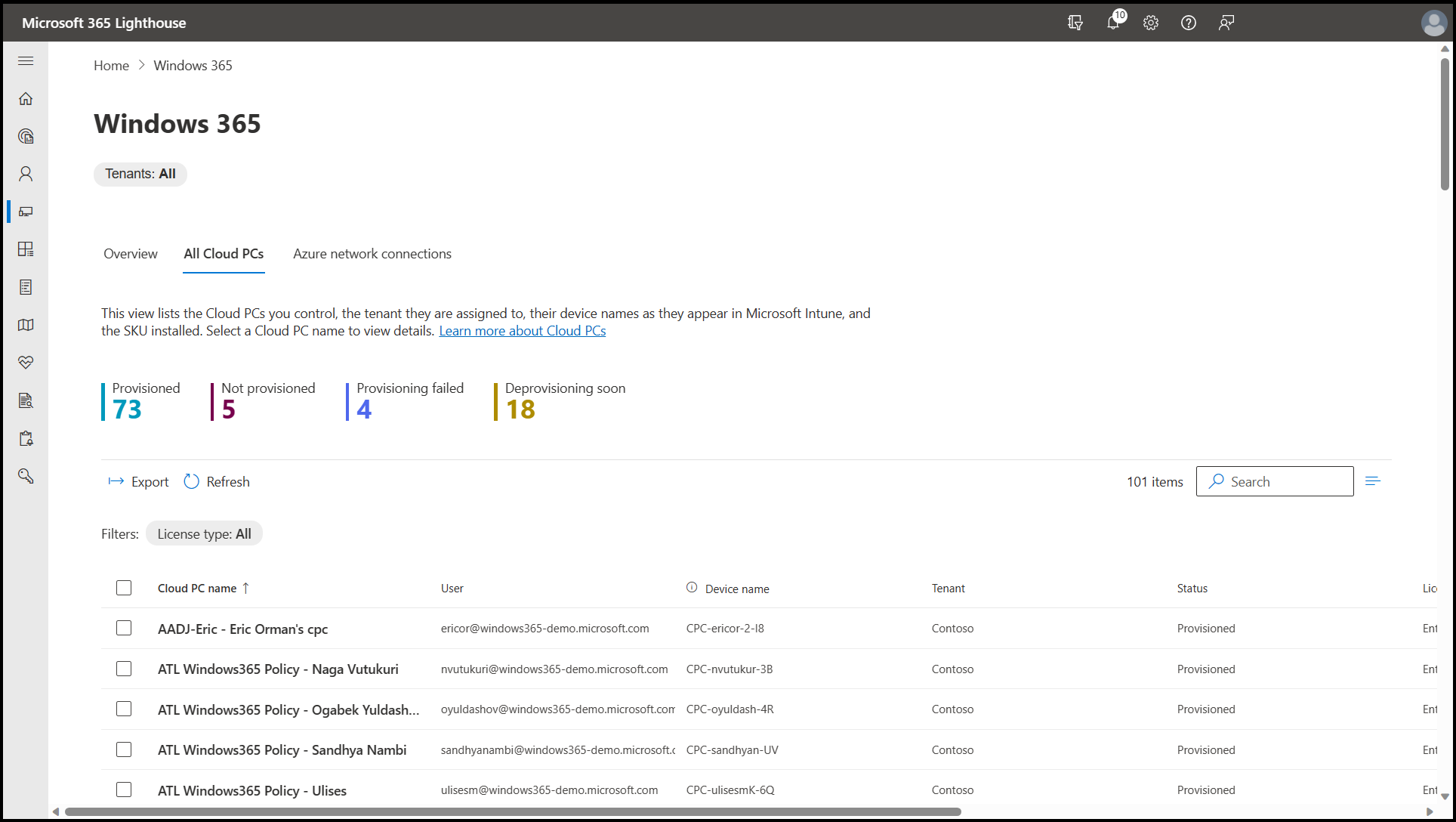Tick the select-all checkbox in table header
Screen dimensions: 1456x822
tap(124, 588)
